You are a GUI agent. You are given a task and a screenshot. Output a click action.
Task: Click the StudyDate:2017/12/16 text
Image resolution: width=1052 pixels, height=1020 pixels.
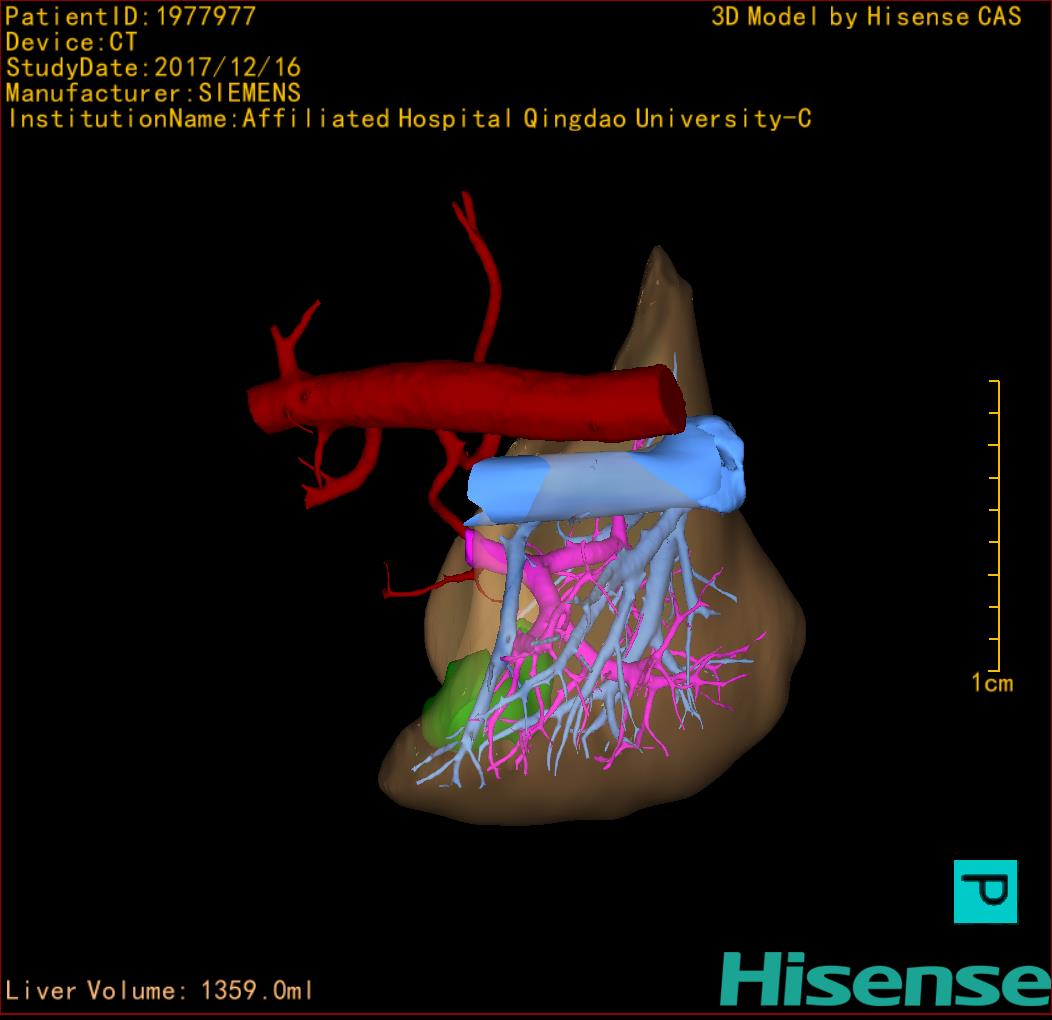(154, 67)
